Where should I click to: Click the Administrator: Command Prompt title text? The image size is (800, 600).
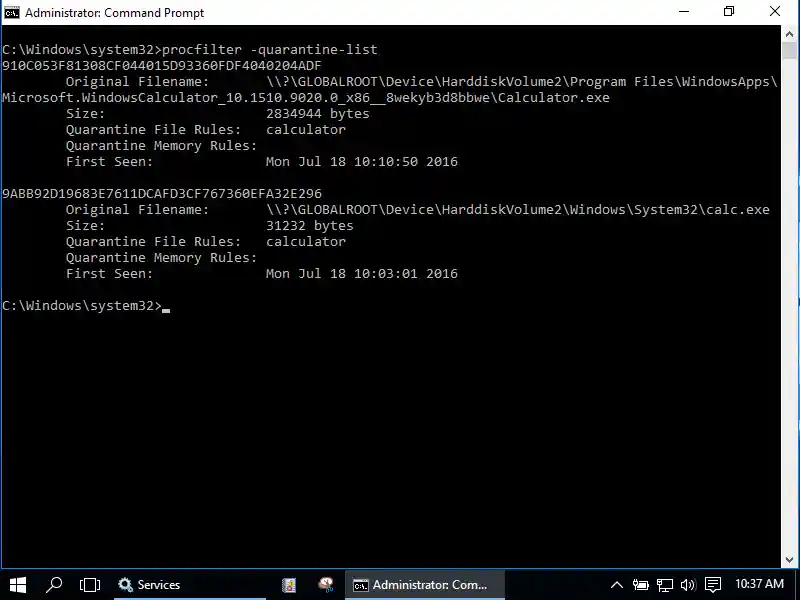click(114, 13)
